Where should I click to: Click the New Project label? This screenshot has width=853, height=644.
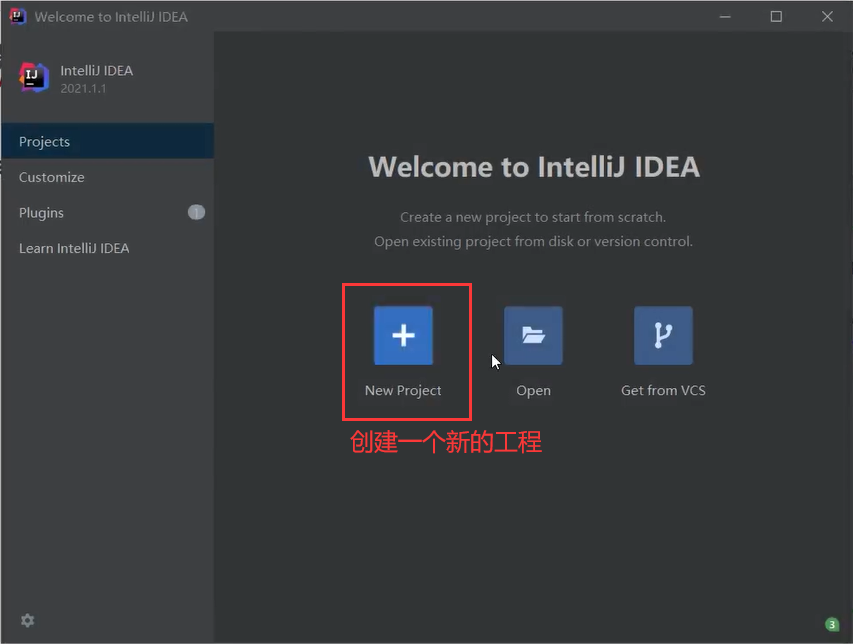coord(403,391)
